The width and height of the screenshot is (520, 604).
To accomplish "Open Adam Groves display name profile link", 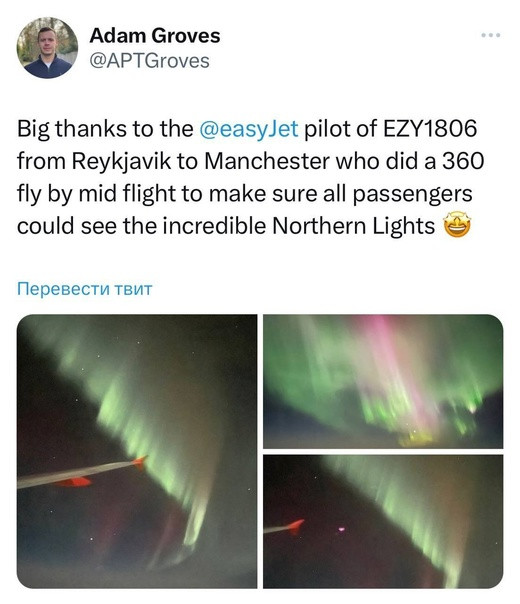I will pos(154,36).
